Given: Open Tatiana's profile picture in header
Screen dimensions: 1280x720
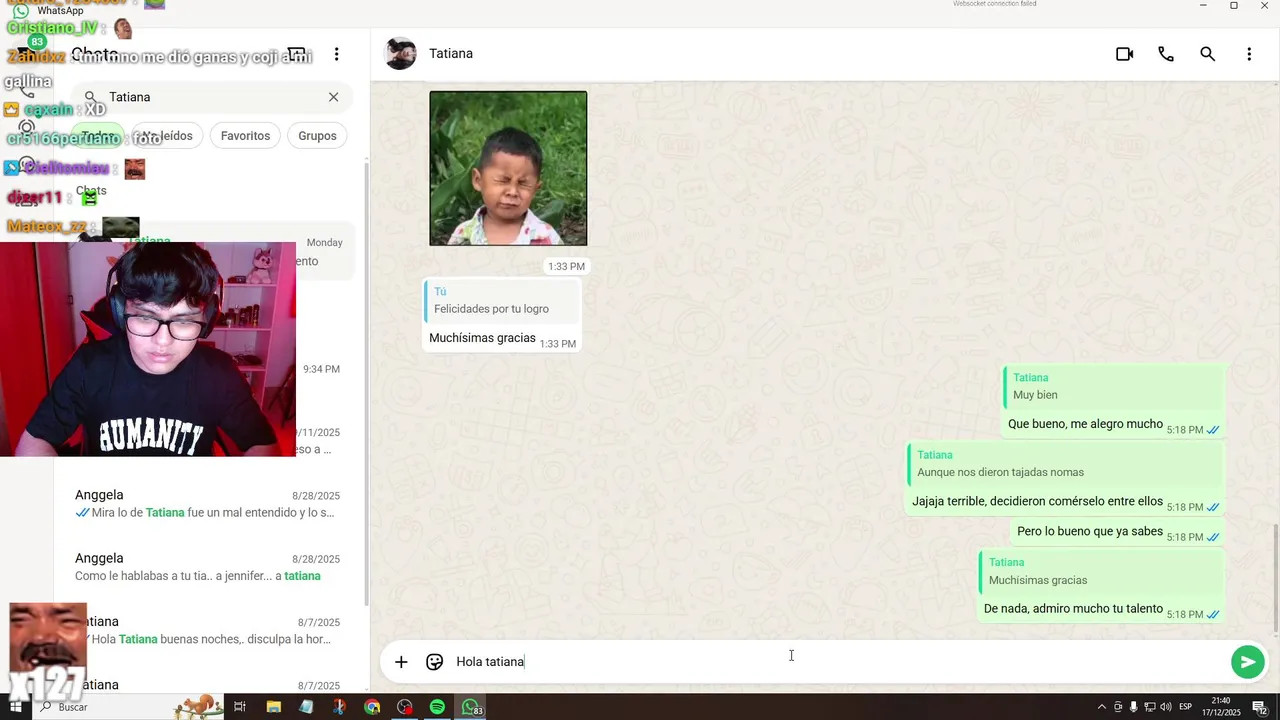Looking at the screenshot, I should [401, 53].
